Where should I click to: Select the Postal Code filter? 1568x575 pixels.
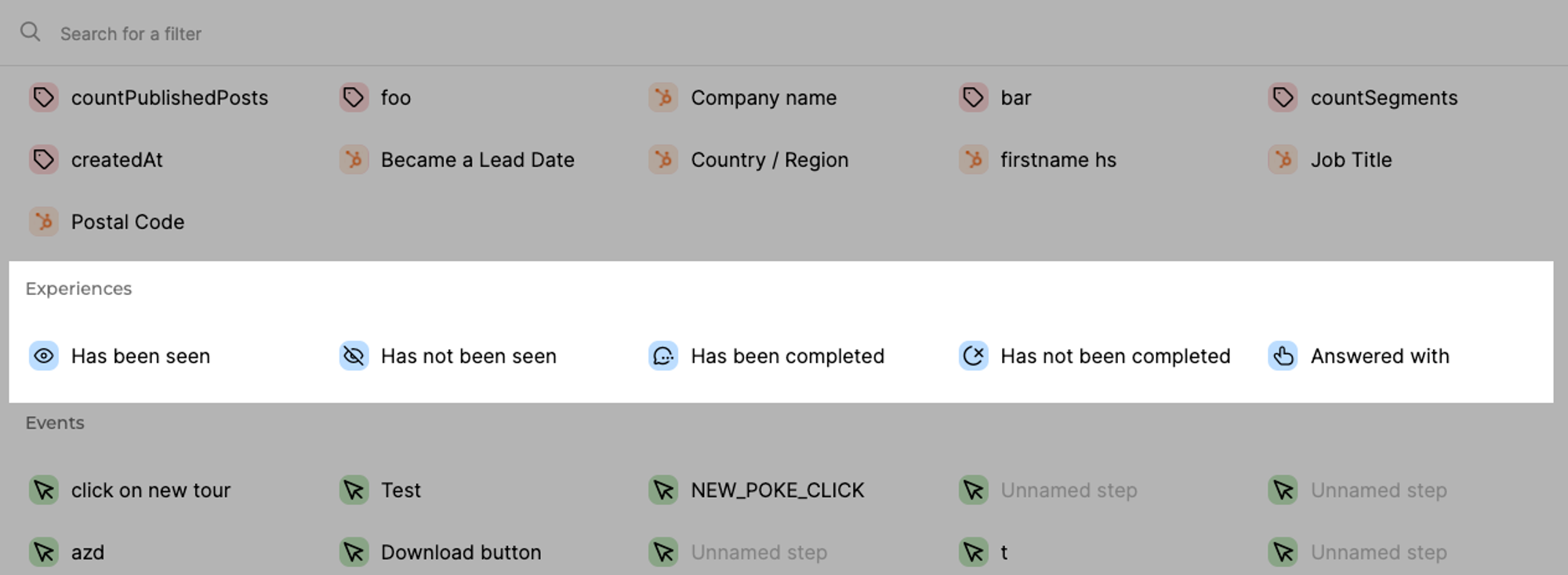127,222
